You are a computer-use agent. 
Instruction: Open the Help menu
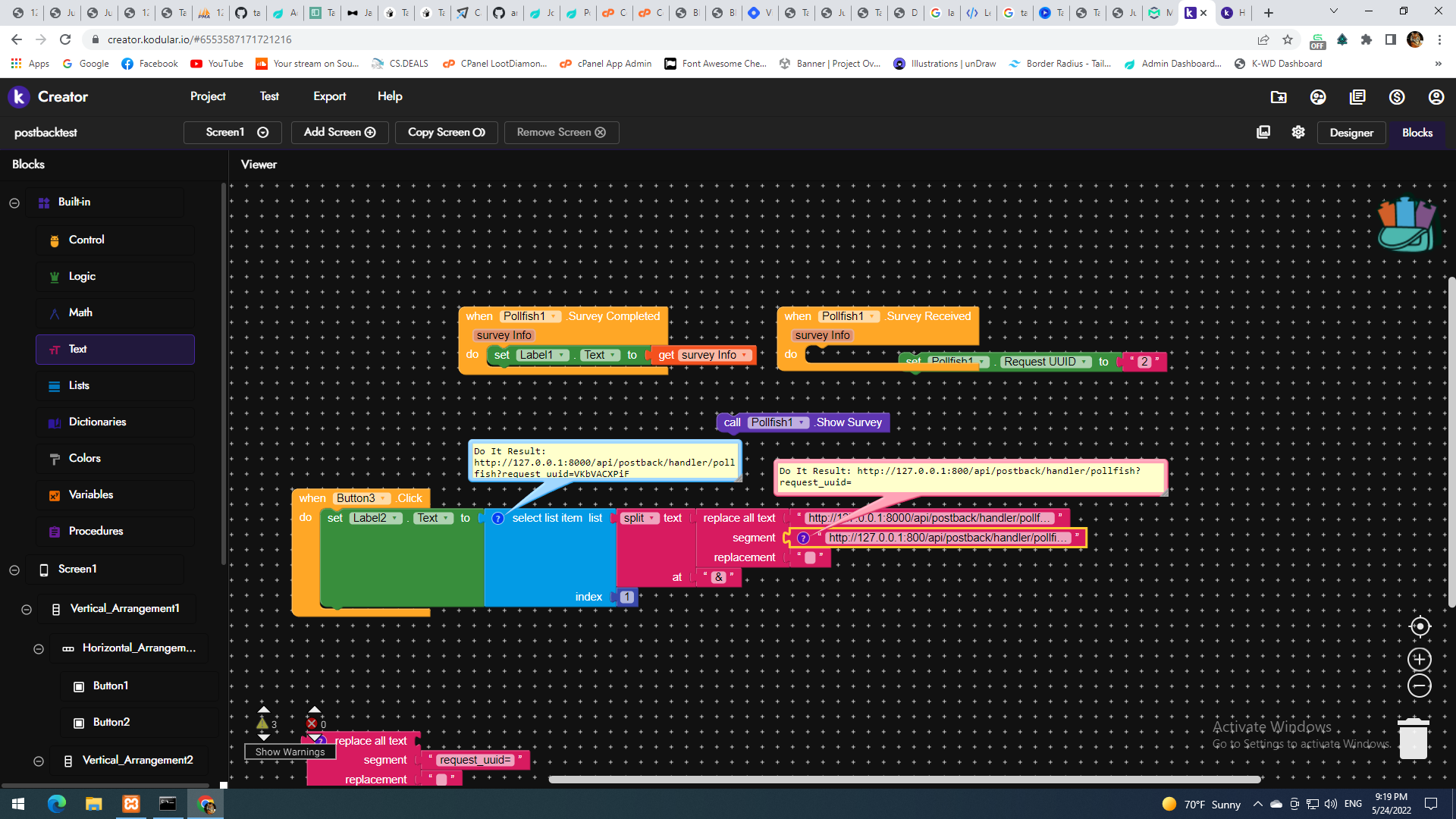coord(390,96)
